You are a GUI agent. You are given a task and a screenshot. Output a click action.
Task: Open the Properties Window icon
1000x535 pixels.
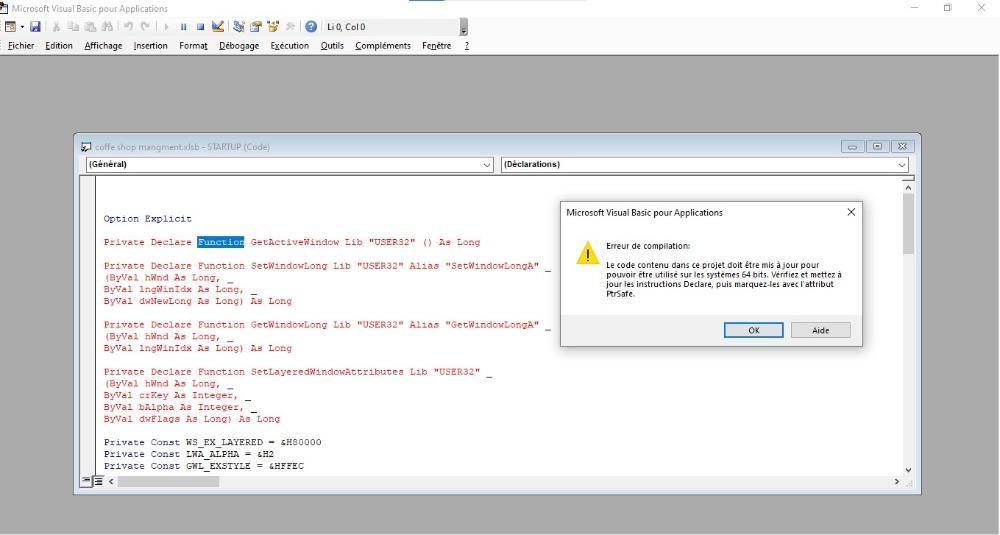[256, 27]
